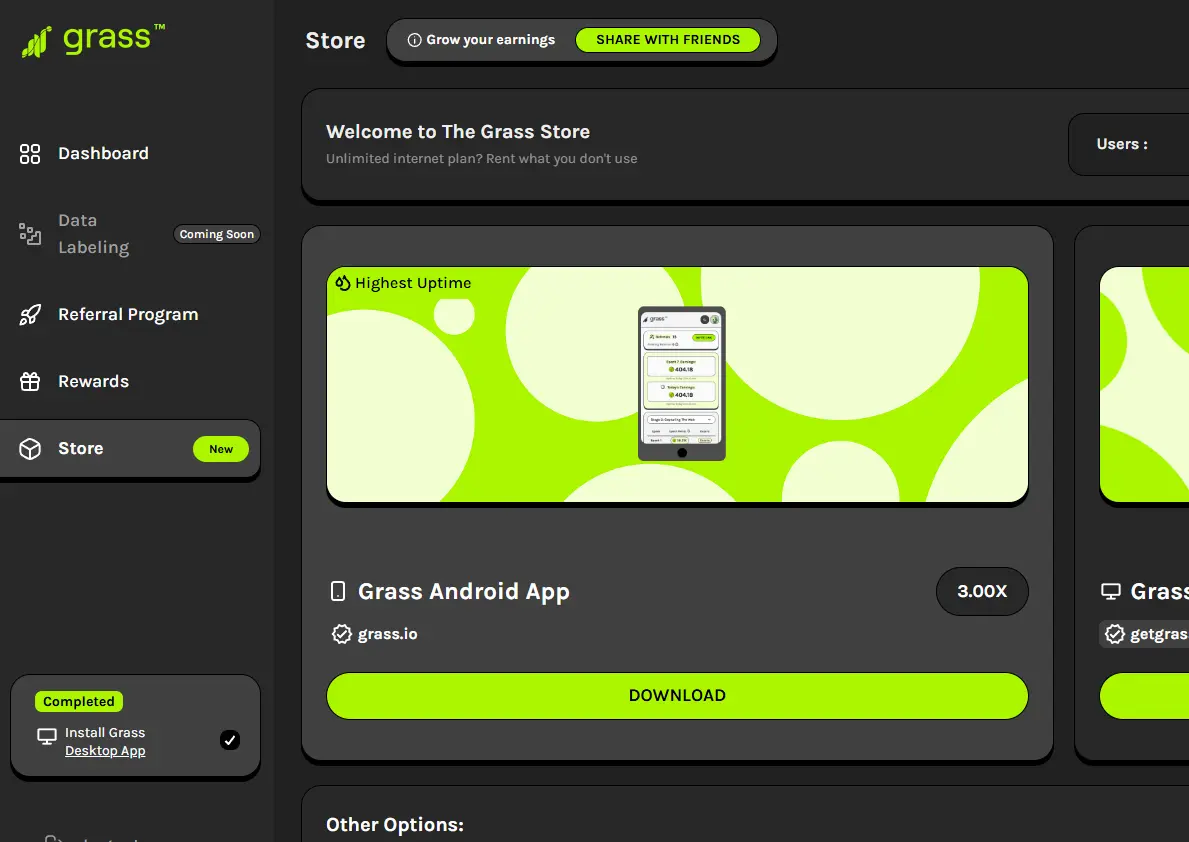
Task: Click the Data Labeling icon
Action: [x=30, y=234]
